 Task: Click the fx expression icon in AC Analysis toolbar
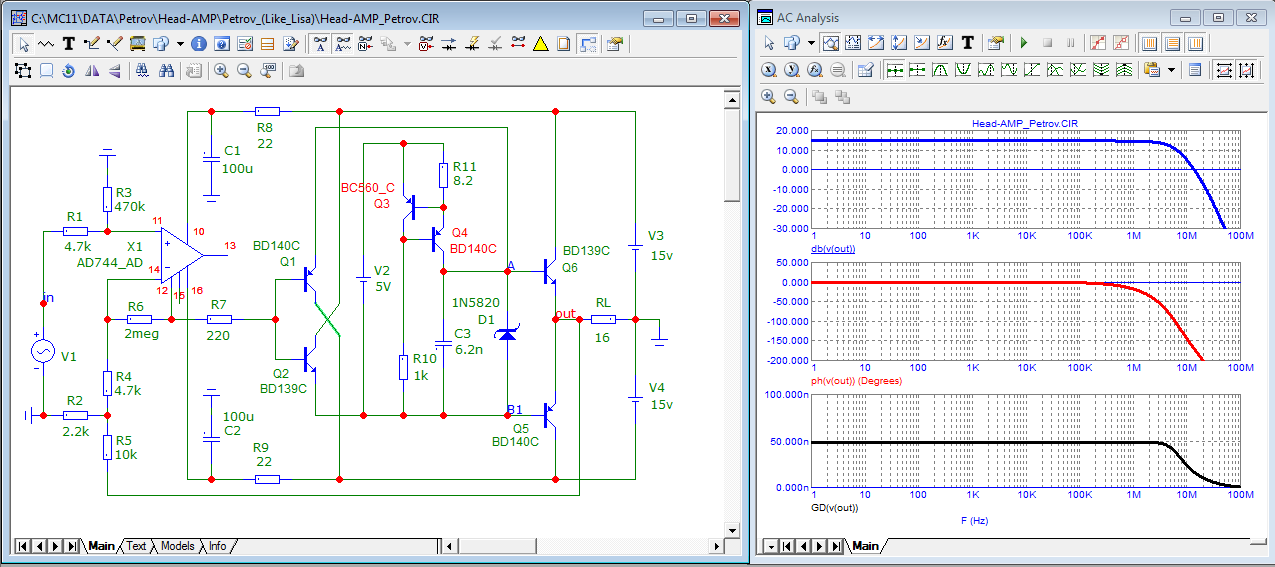click(944, 43)
